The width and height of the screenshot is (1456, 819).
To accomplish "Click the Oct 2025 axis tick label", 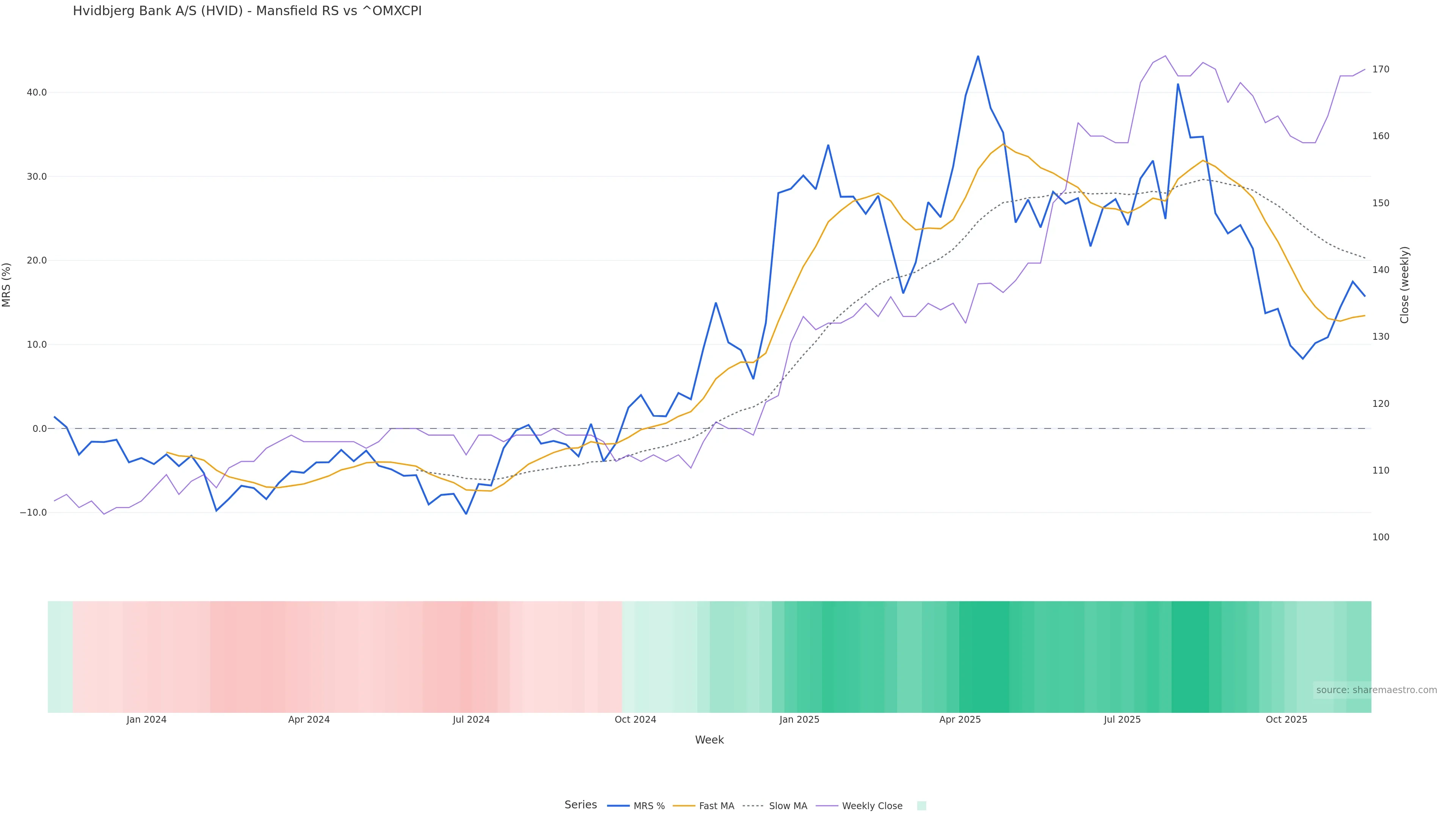I will tap(1287, 720).
